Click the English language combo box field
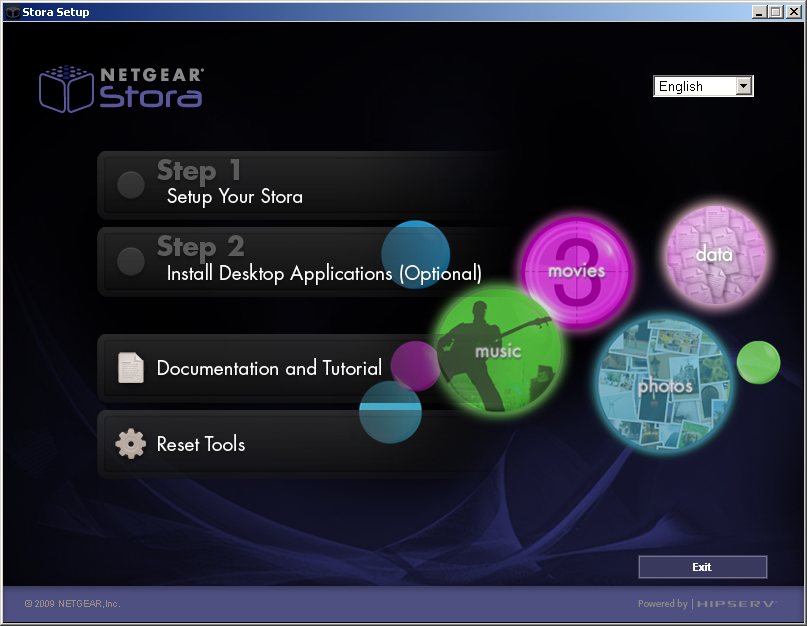Screen dimensions: 807x626 703,86
